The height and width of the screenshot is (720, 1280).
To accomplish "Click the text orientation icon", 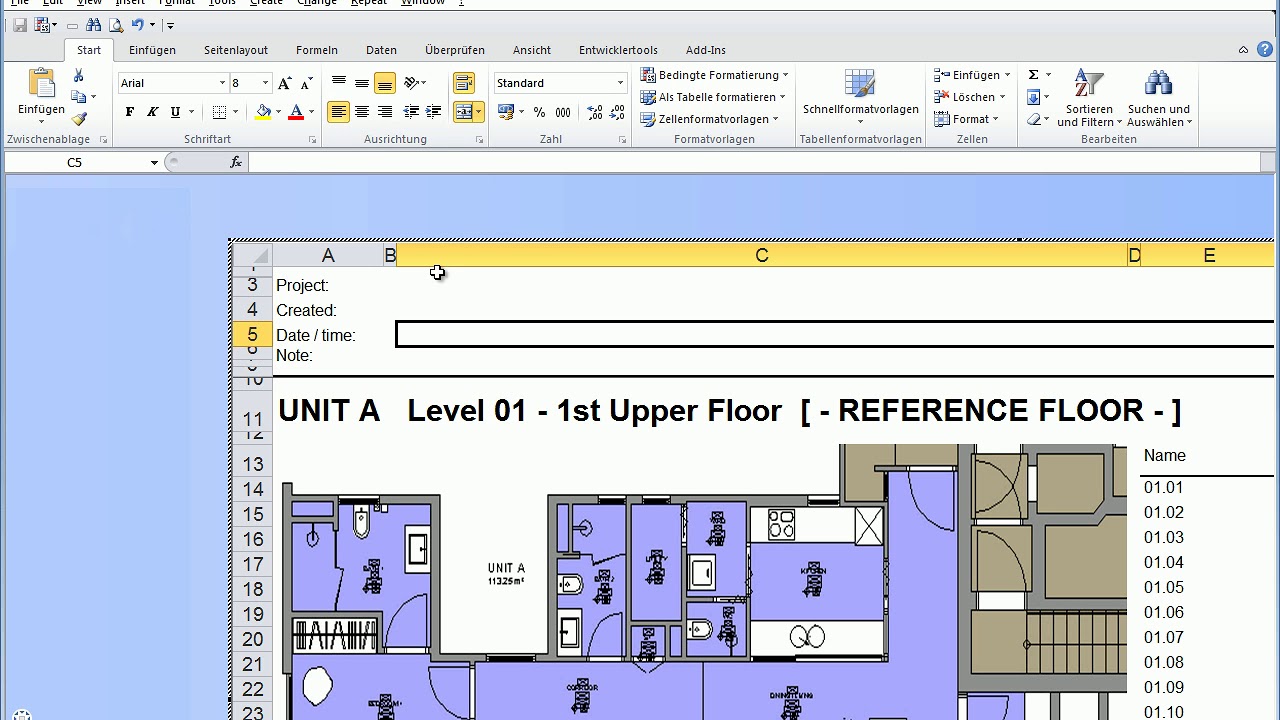I will click(412, 83).
